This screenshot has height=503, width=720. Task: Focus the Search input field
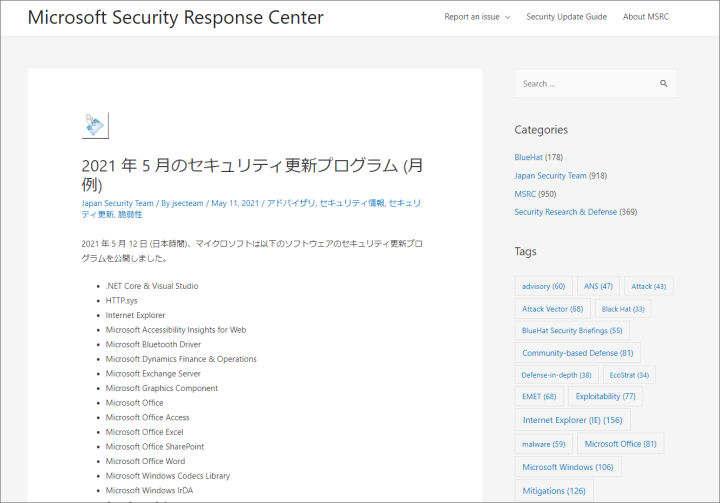point(583,84)
